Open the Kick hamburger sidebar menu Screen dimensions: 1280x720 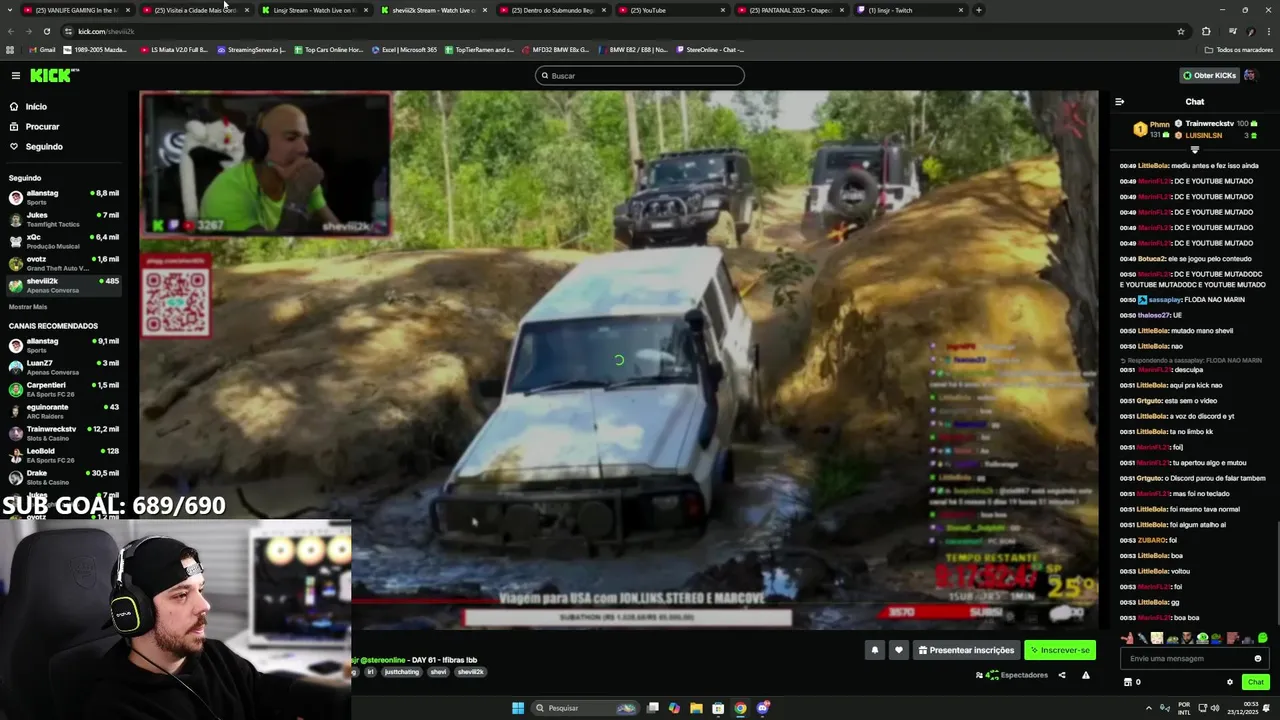coord(16,75)
